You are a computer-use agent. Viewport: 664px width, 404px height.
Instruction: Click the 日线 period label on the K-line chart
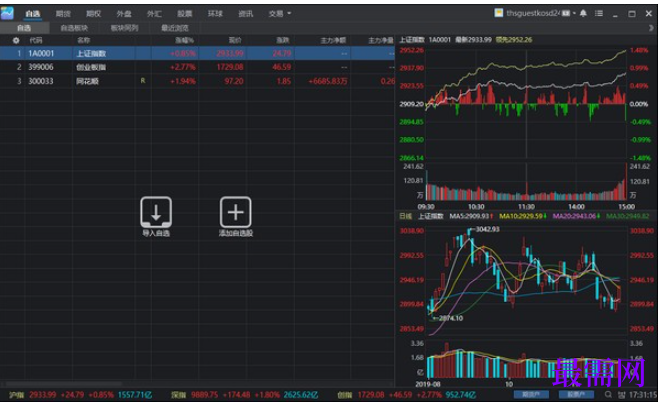point(405,216)
